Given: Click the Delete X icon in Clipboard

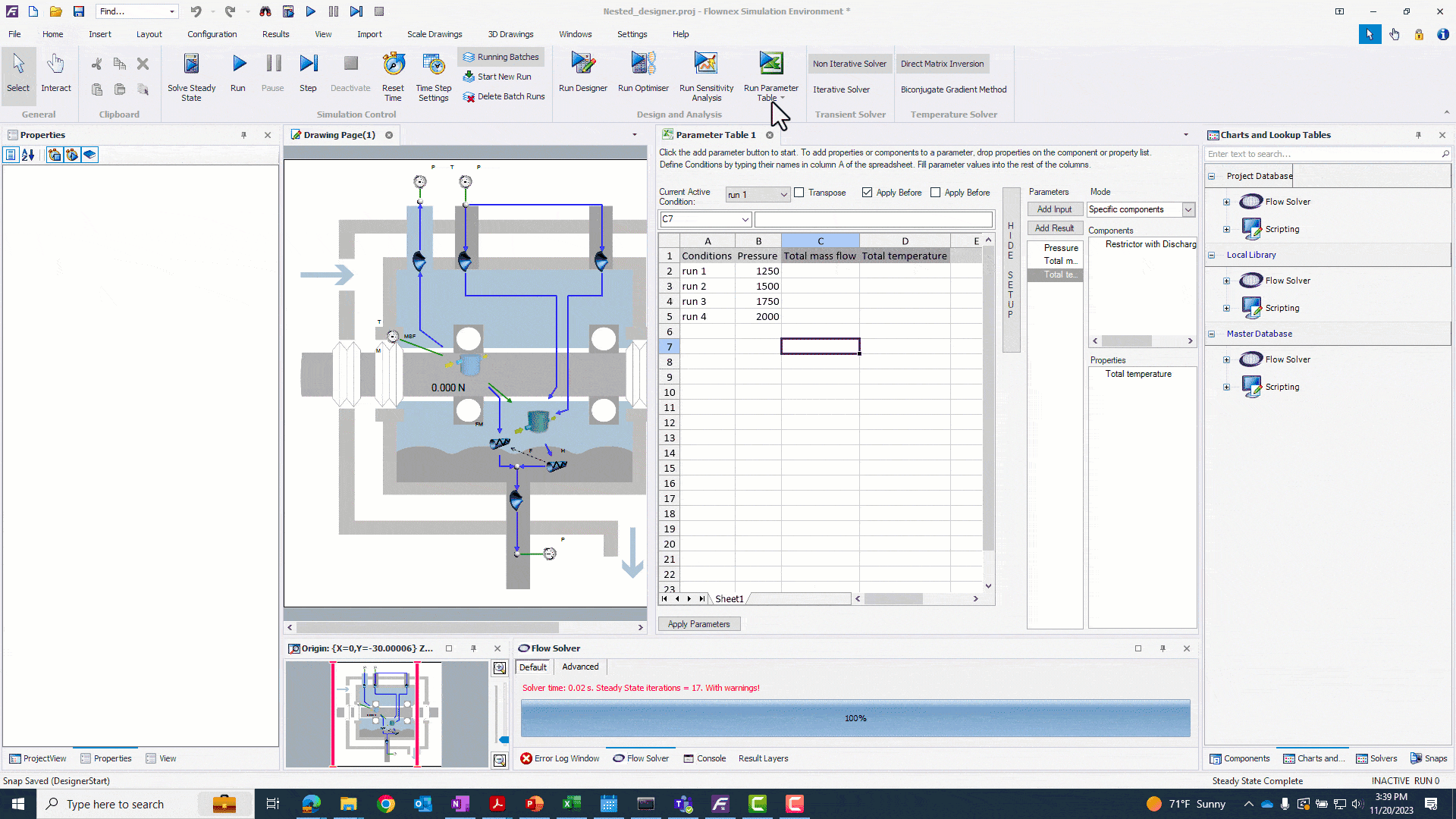Looking at the screenshot, I should click(143, 64).
